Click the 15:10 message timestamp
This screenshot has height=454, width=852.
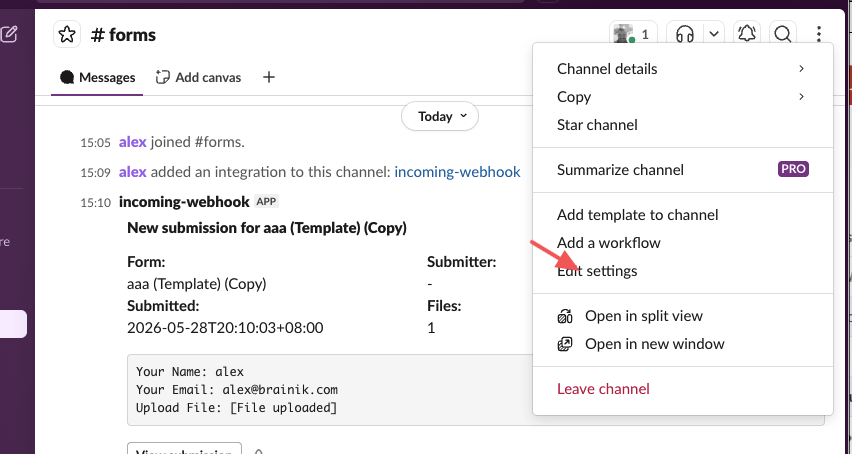[x=96, y=203]
